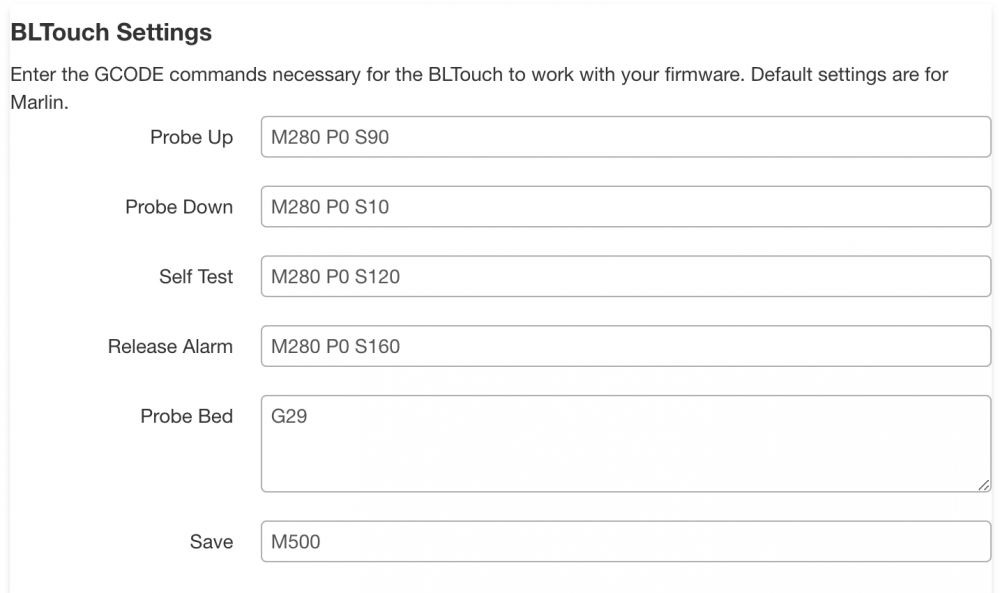Select the Self Test label text
This screenshot has height=593, width=1000.
tap(196, 277)
